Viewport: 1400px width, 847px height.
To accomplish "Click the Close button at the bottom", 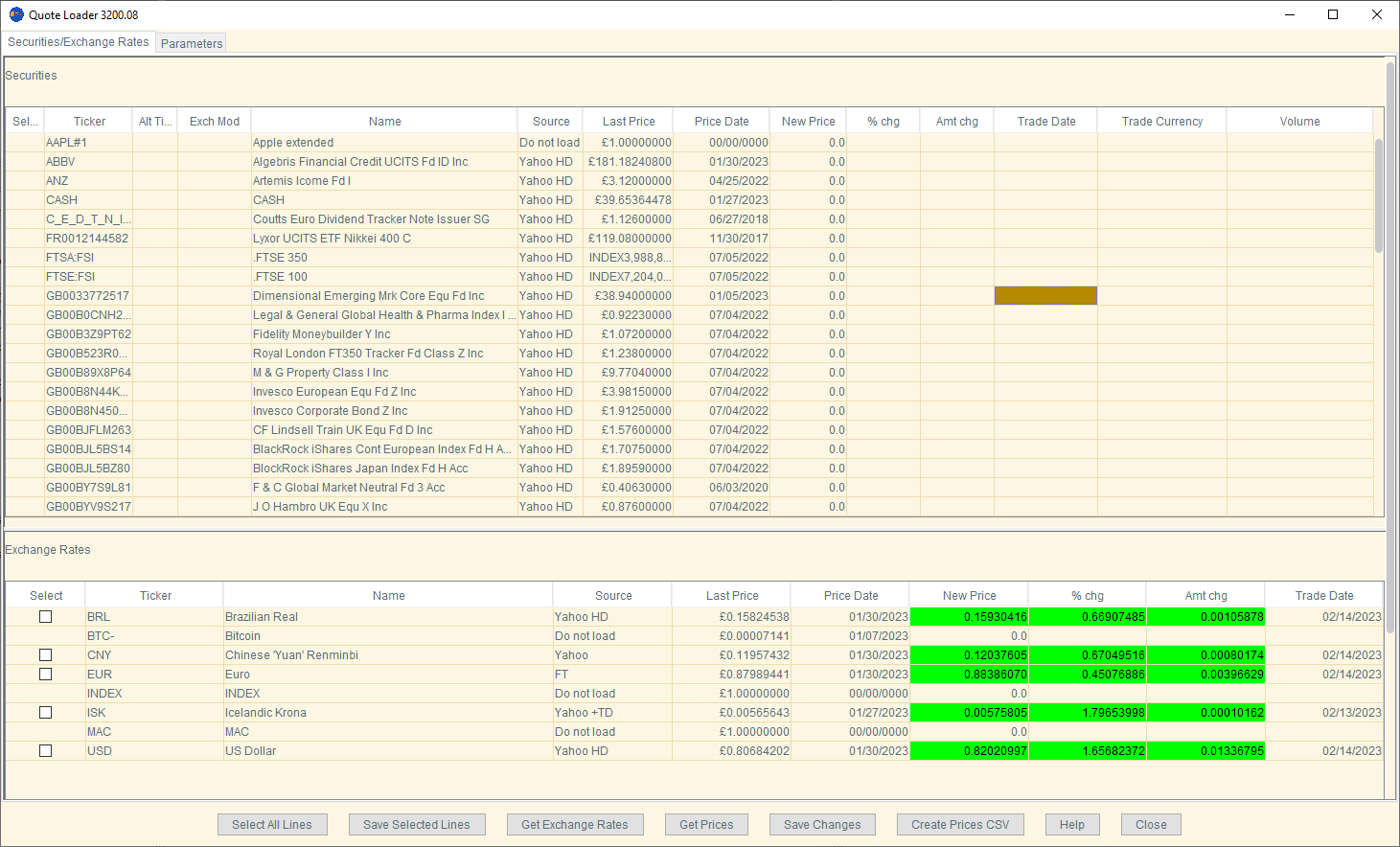I will coord(1152,825).
